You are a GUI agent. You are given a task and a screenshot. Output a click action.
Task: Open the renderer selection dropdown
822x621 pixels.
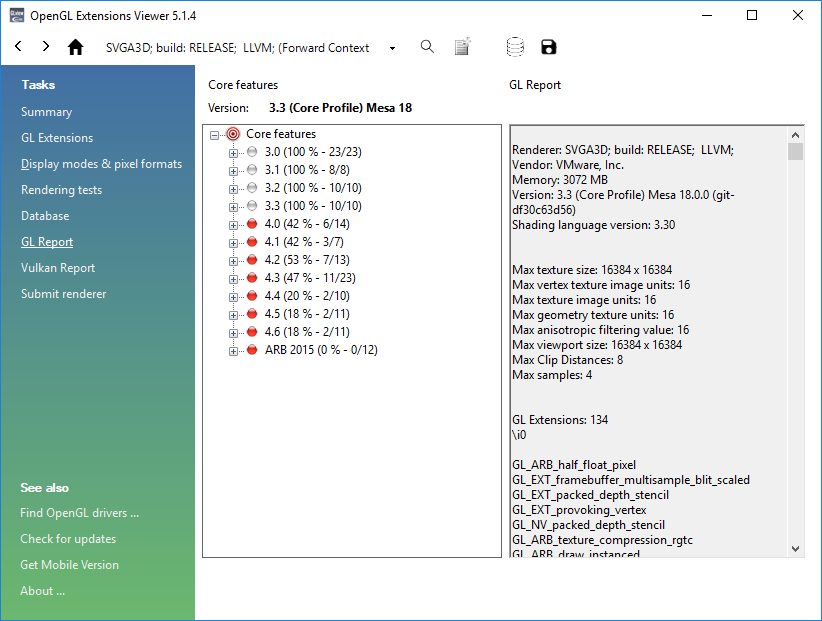[393, 46]
